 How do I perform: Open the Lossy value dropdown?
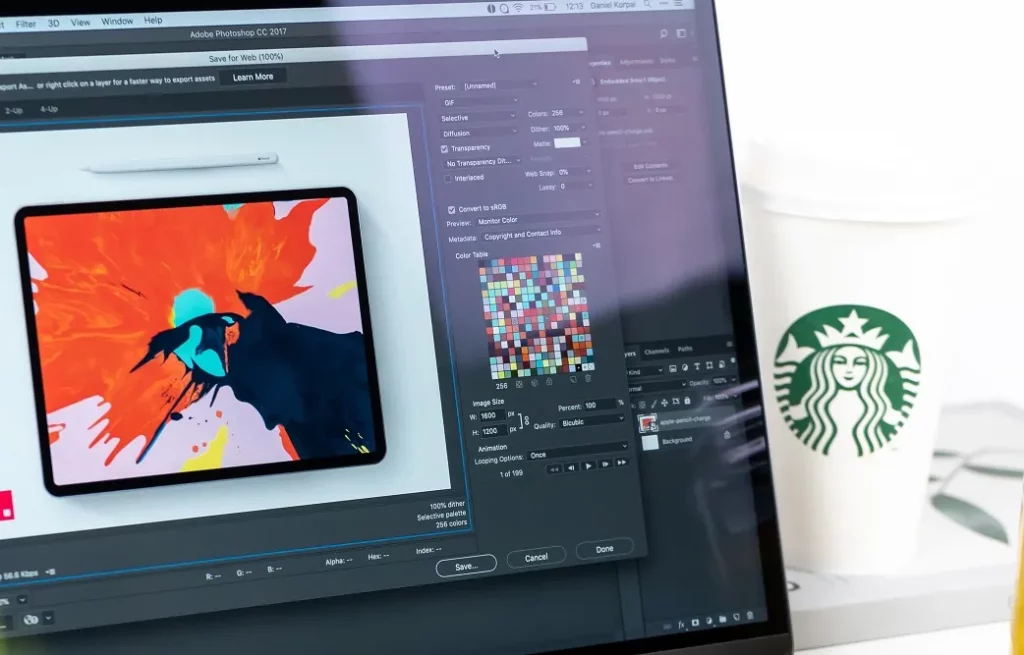pos(575,186)
